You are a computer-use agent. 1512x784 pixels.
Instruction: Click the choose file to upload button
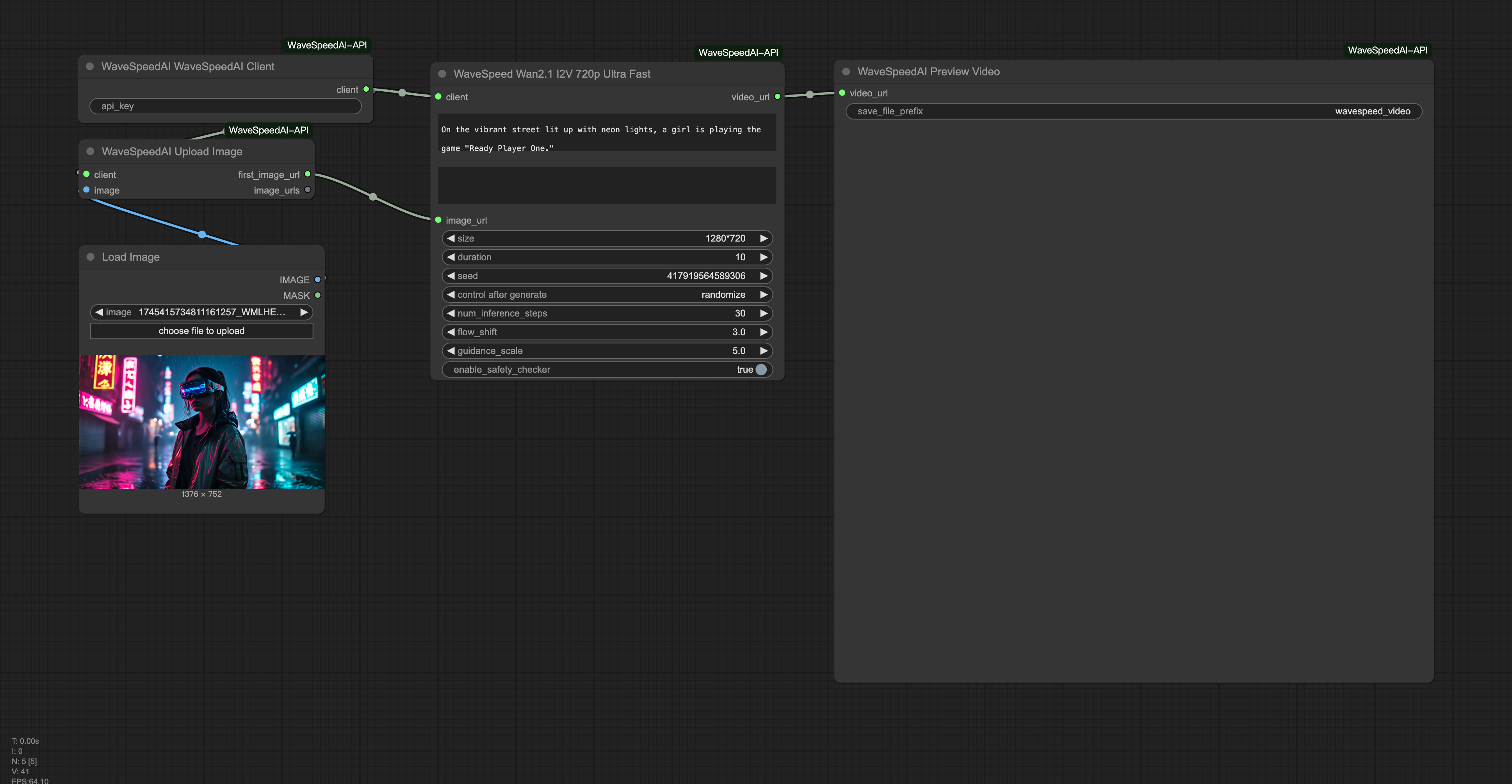tap(201, 331)
